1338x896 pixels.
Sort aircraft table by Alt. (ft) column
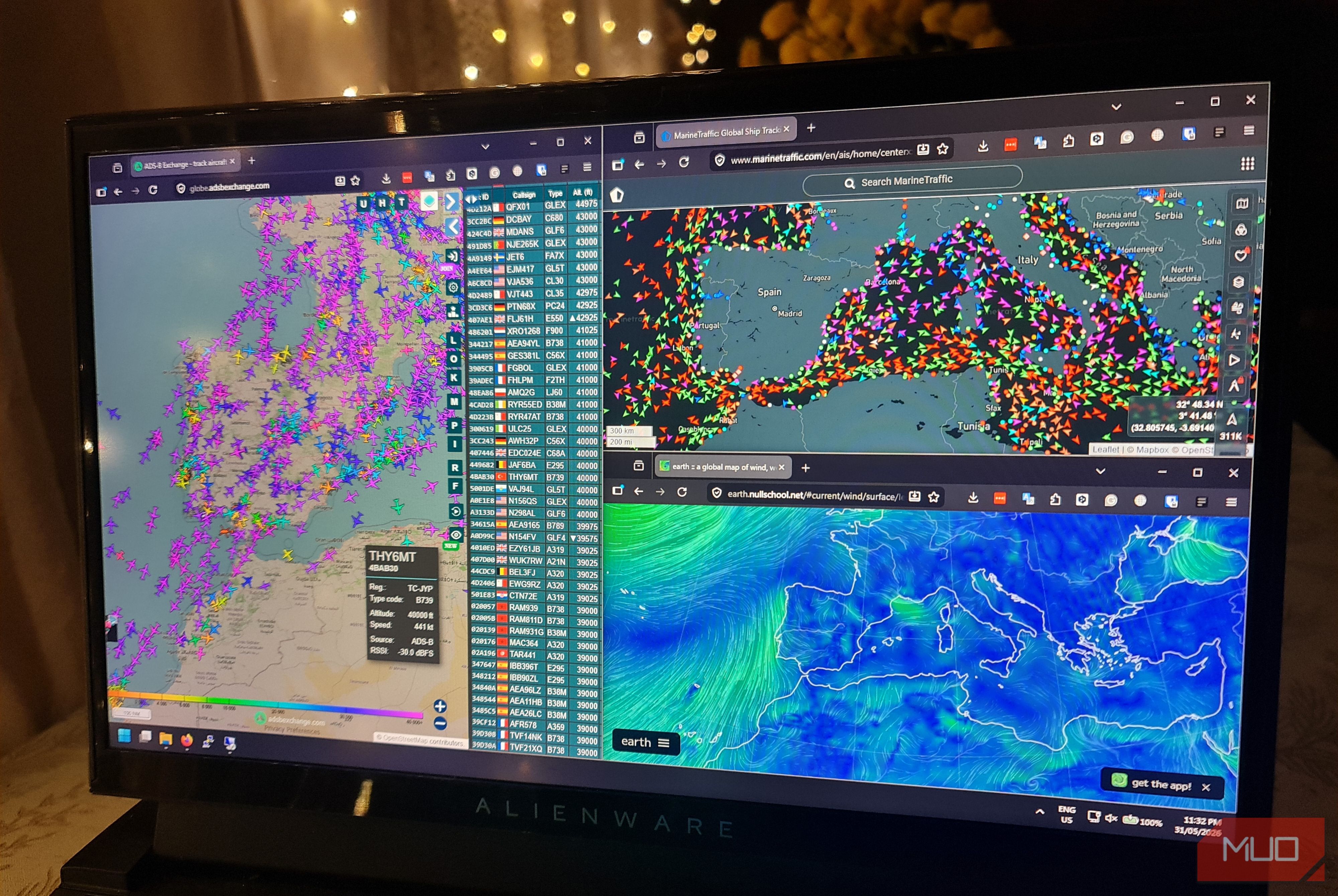click(582, 193)
